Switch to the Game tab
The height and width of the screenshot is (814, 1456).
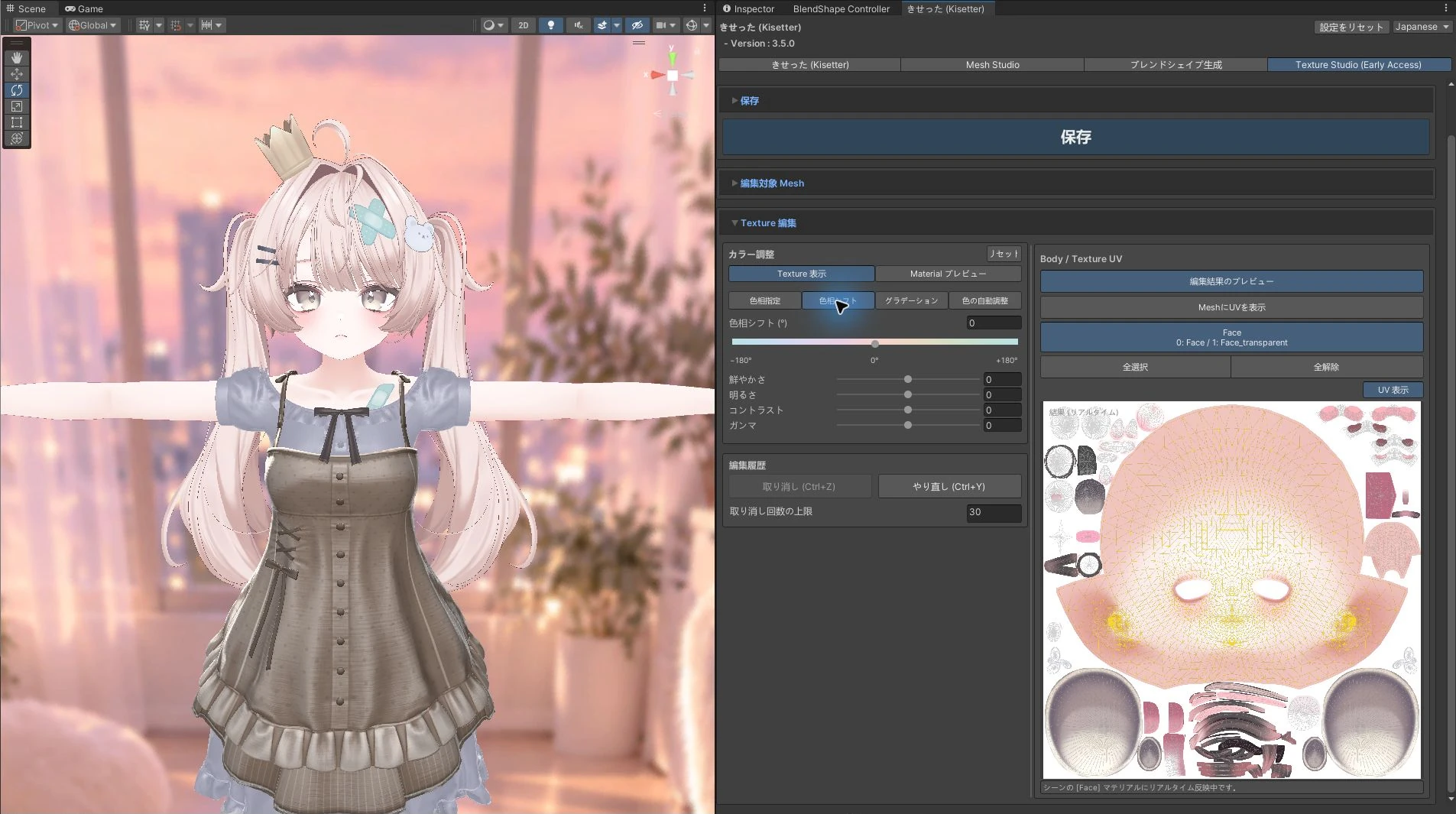tap(84, 9)
